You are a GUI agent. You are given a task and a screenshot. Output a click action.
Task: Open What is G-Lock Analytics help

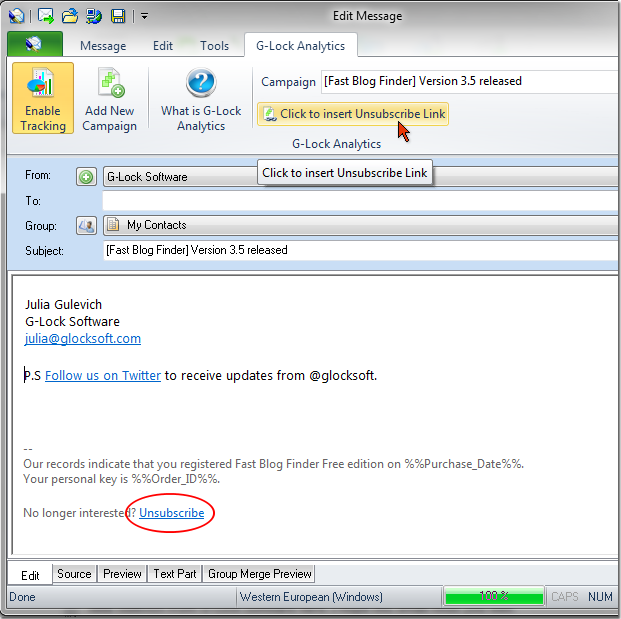pos(201,98)
